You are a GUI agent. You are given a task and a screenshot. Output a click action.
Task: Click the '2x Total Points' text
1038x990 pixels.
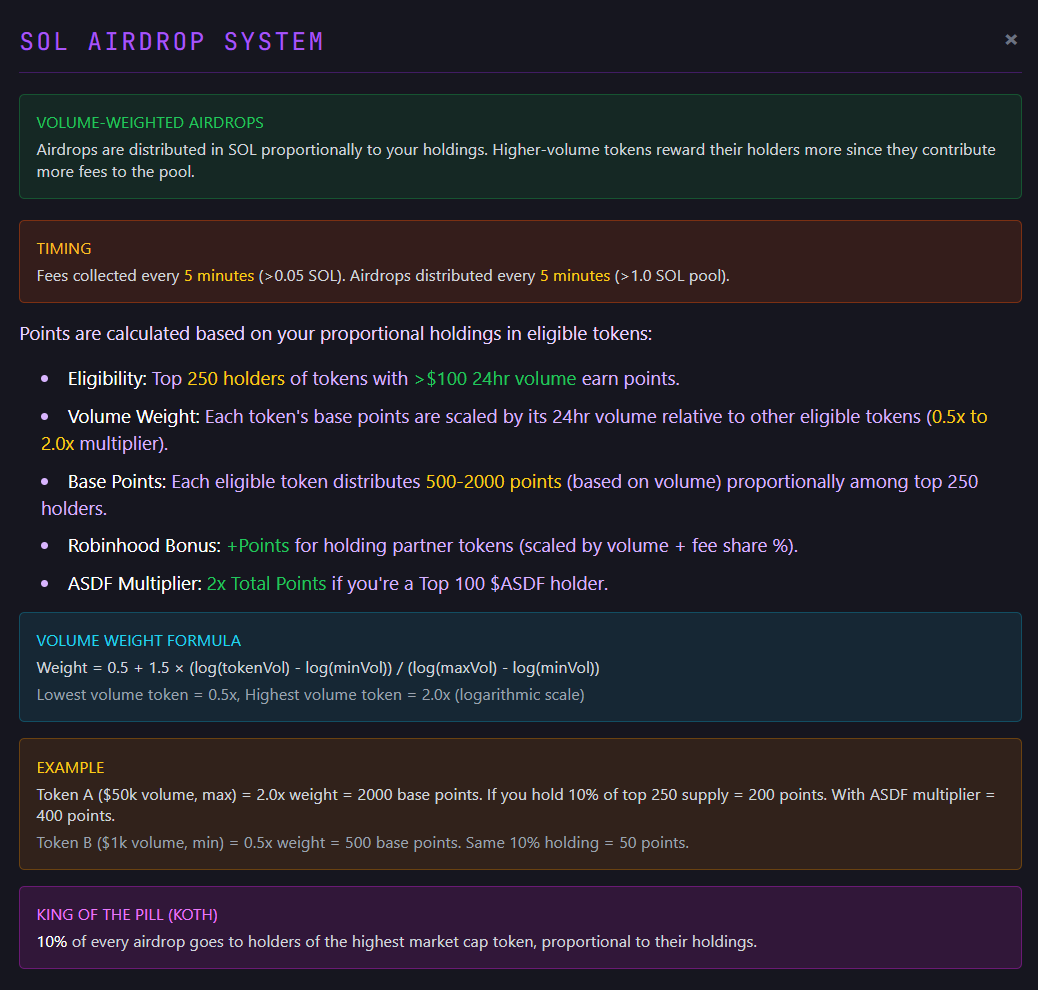click(267, 583)
